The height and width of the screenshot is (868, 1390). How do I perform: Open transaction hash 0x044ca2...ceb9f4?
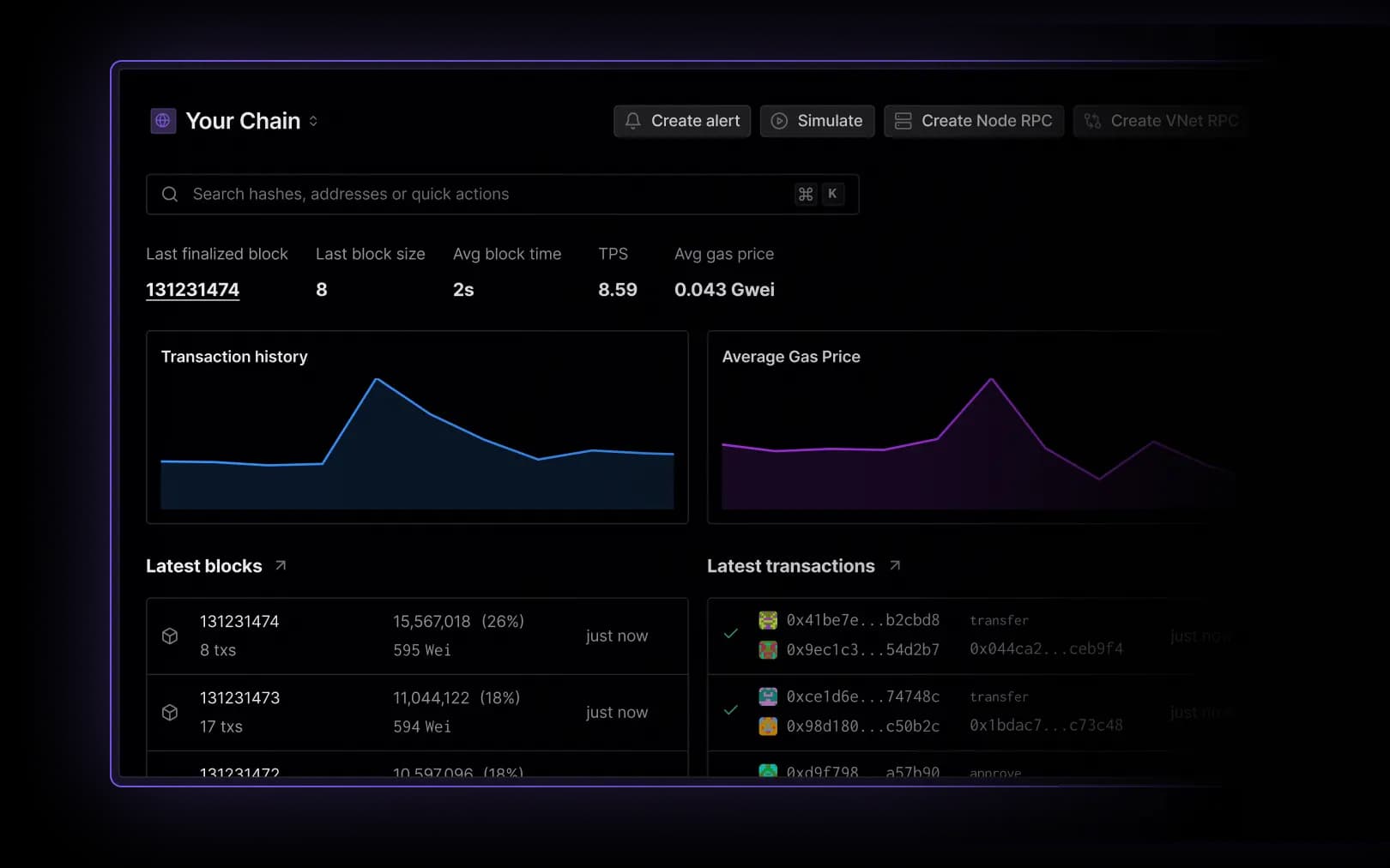[1046, 648]
